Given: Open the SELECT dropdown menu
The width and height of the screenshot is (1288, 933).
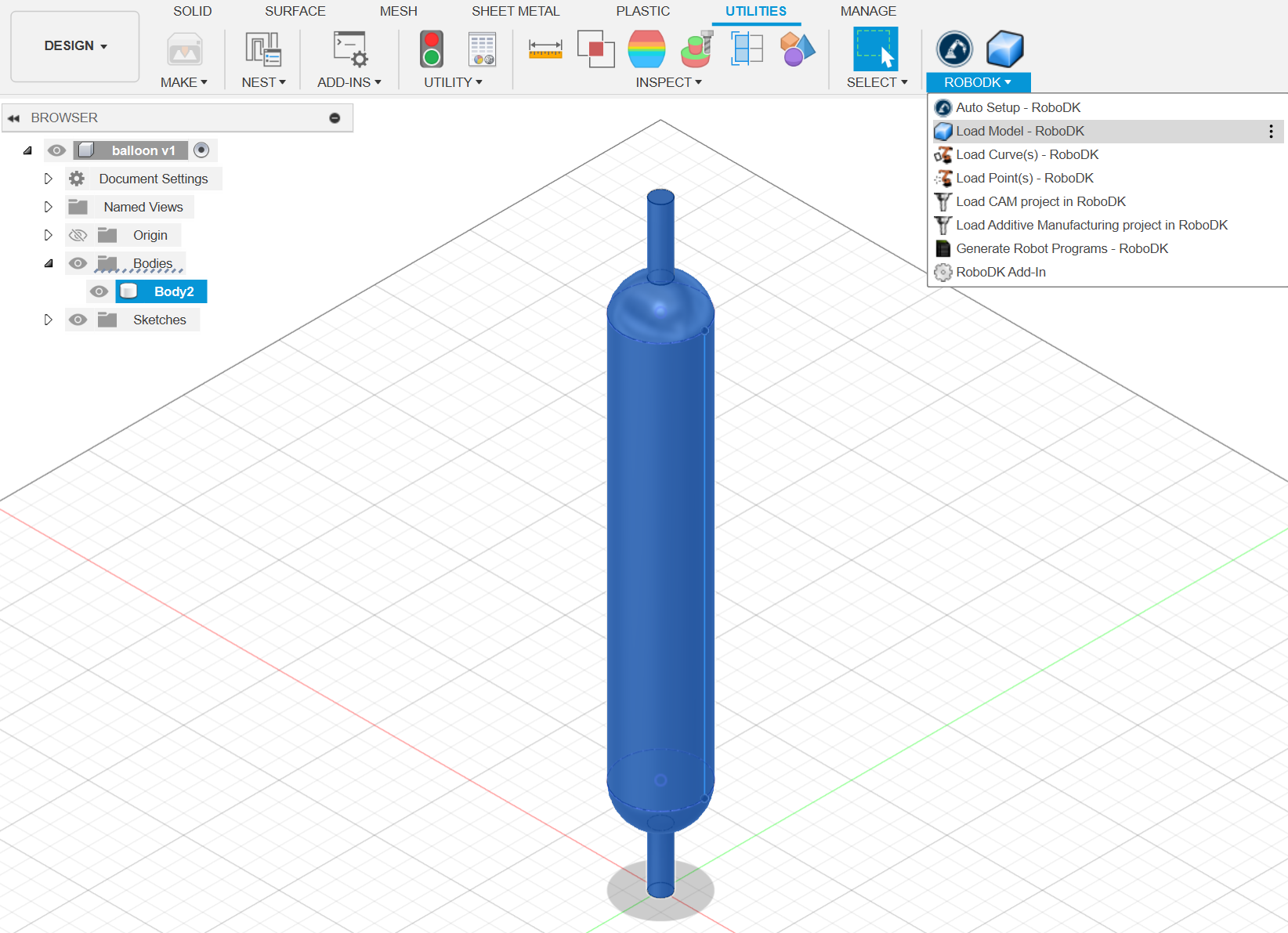Looking at the screenshot, I should click(877, 82).
